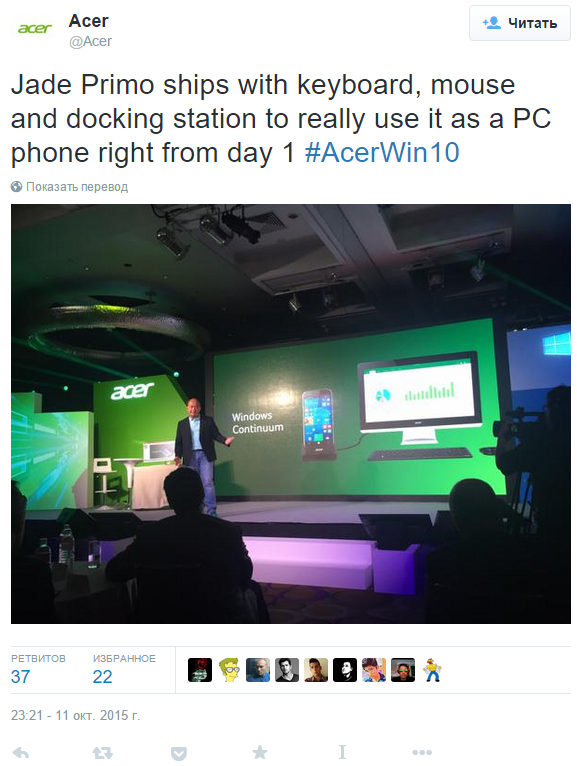The width and height of the screenshot is (577, 766).
Task: Favorite the tweet with star icon
Action: pyautogui.click(x=260, y=752)
